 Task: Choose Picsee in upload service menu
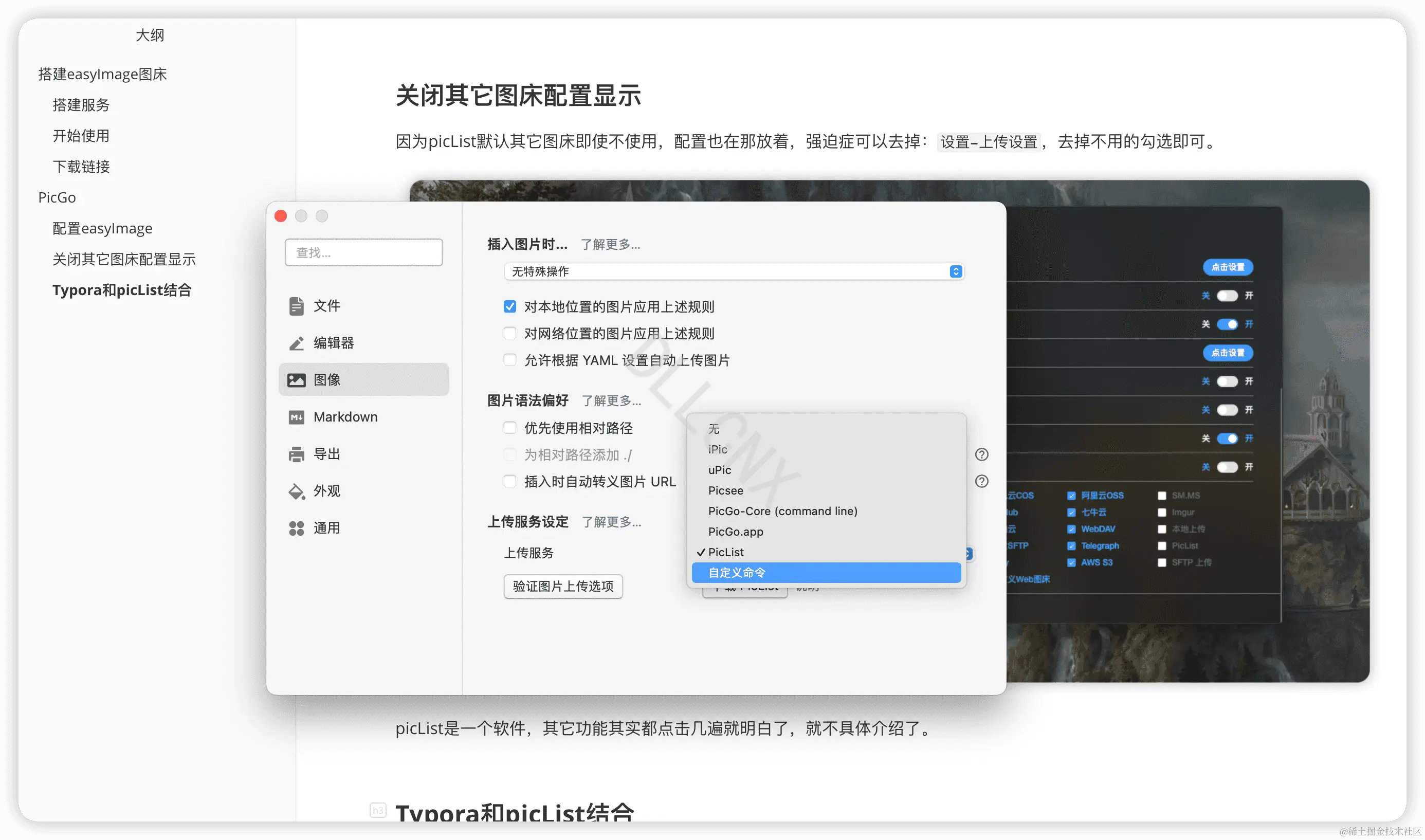(826, 491)
